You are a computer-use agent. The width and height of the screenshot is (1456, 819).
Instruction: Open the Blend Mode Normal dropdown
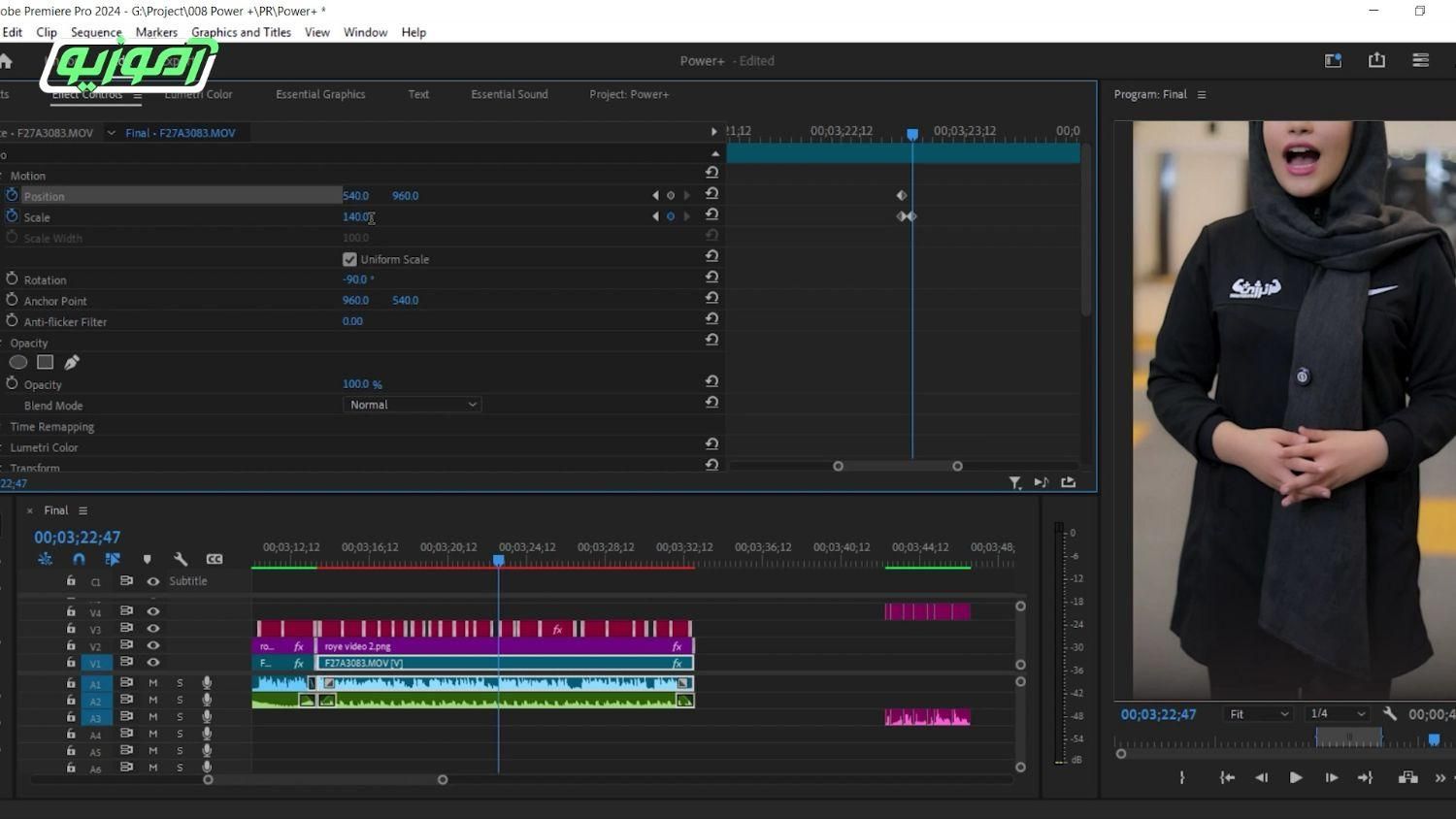coord(412,405)
